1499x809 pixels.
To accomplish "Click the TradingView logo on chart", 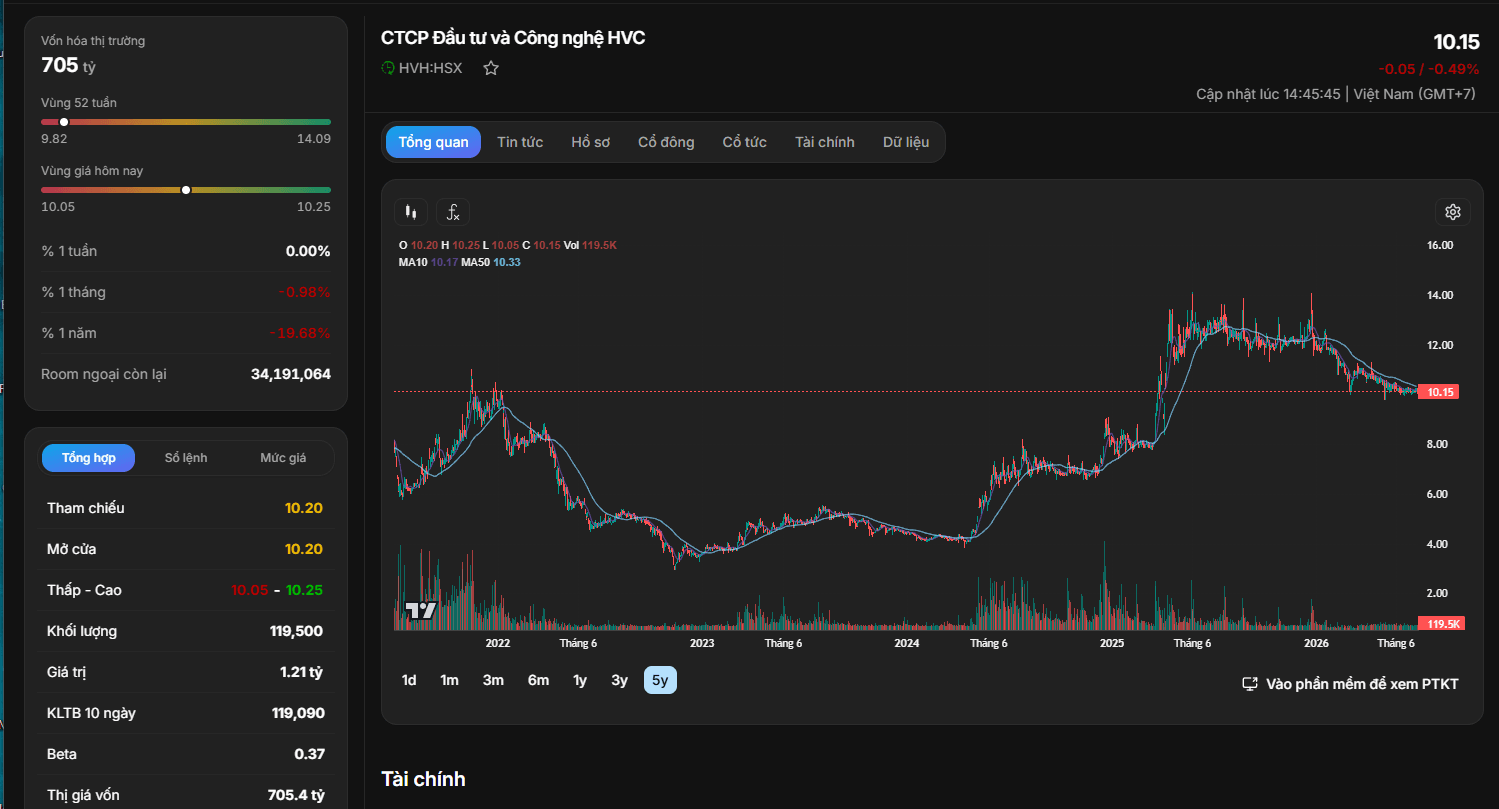I will (421, 611).
